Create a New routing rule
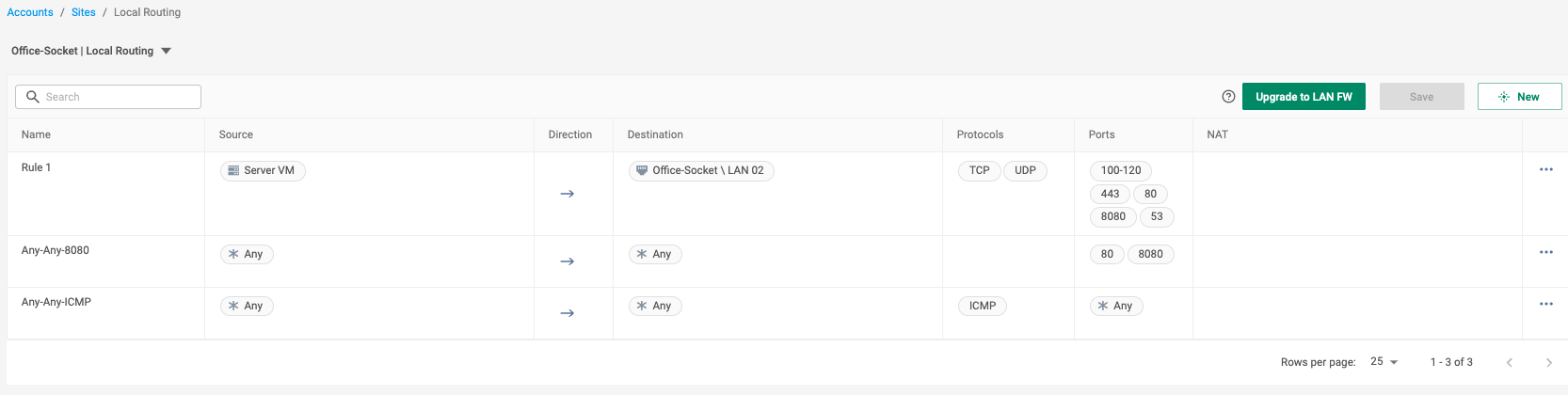This screenshot has height=395, width=1568. click(1519, 97)
